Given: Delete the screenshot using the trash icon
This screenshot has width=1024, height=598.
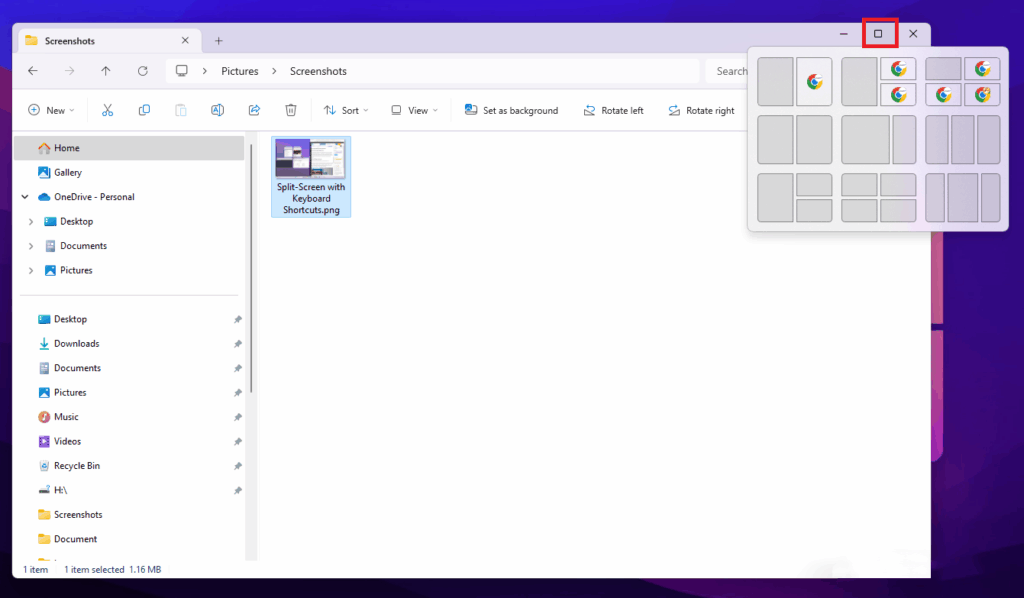Looking at the screenshot, I should pos(291,110).
